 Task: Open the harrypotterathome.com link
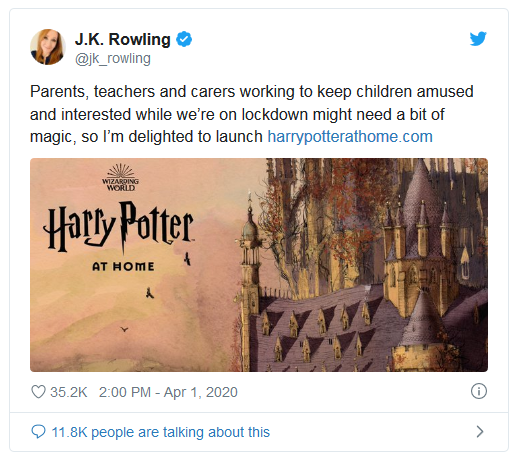350,137
